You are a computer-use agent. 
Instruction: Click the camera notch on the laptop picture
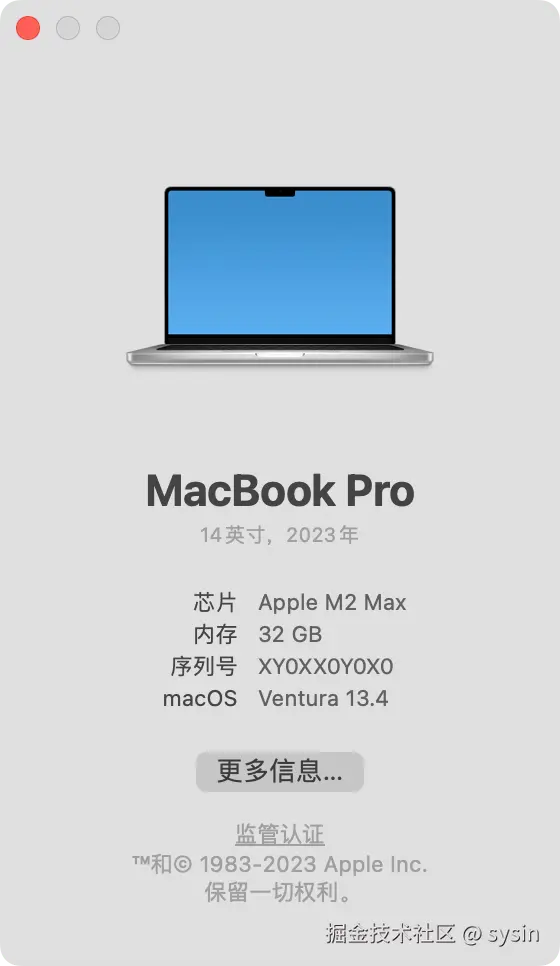coord(280,193)
